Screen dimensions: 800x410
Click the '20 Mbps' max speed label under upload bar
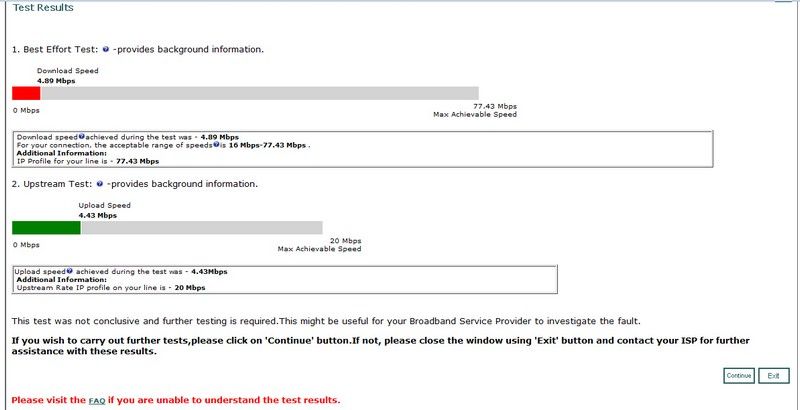coord(345,241)
